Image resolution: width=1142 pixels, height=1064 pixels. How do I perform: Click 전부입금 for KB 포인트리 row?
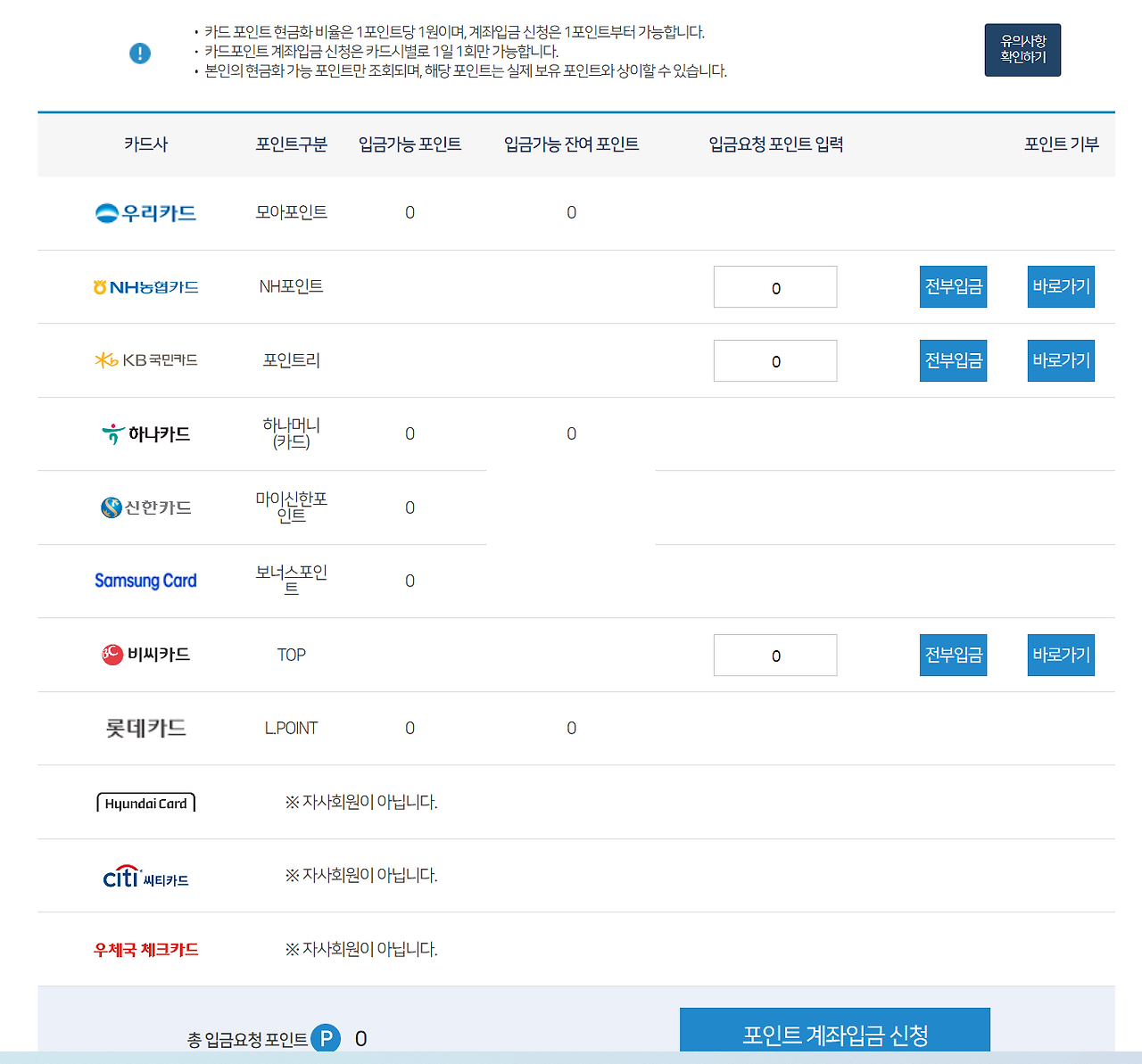pos(953,360)
